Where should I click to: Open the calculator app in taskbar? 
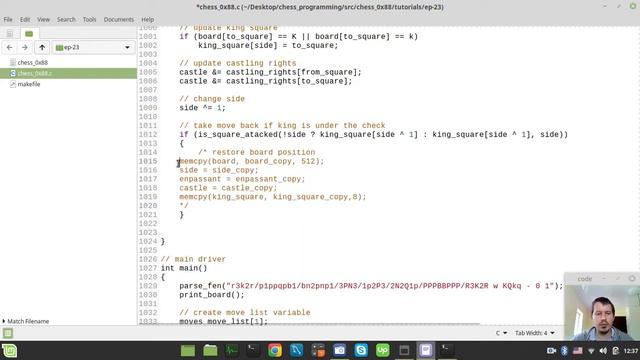tap(318, 351)
